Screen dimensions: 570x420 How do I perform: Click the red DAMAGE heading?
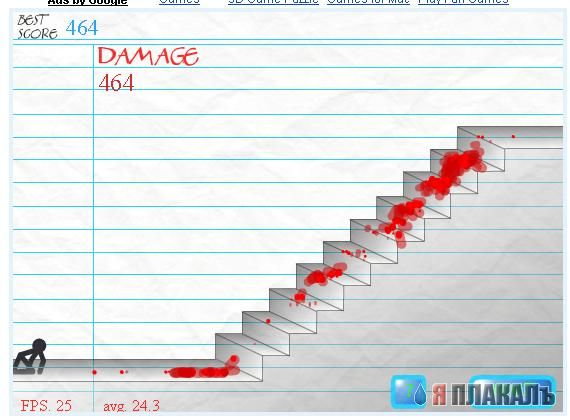coord(148,56)
